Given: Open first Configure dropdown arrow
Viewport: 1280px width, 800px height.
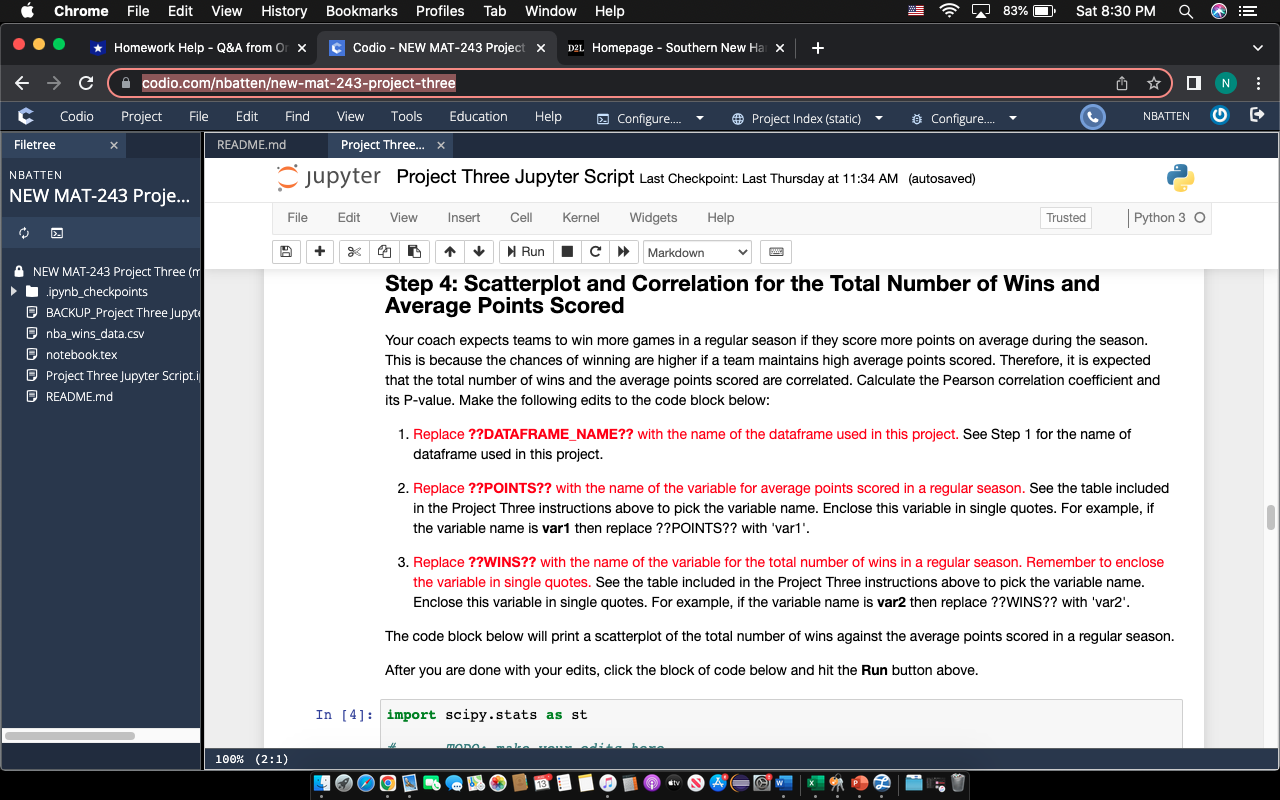Looking at the screenshot, I should tap(699, 118).
